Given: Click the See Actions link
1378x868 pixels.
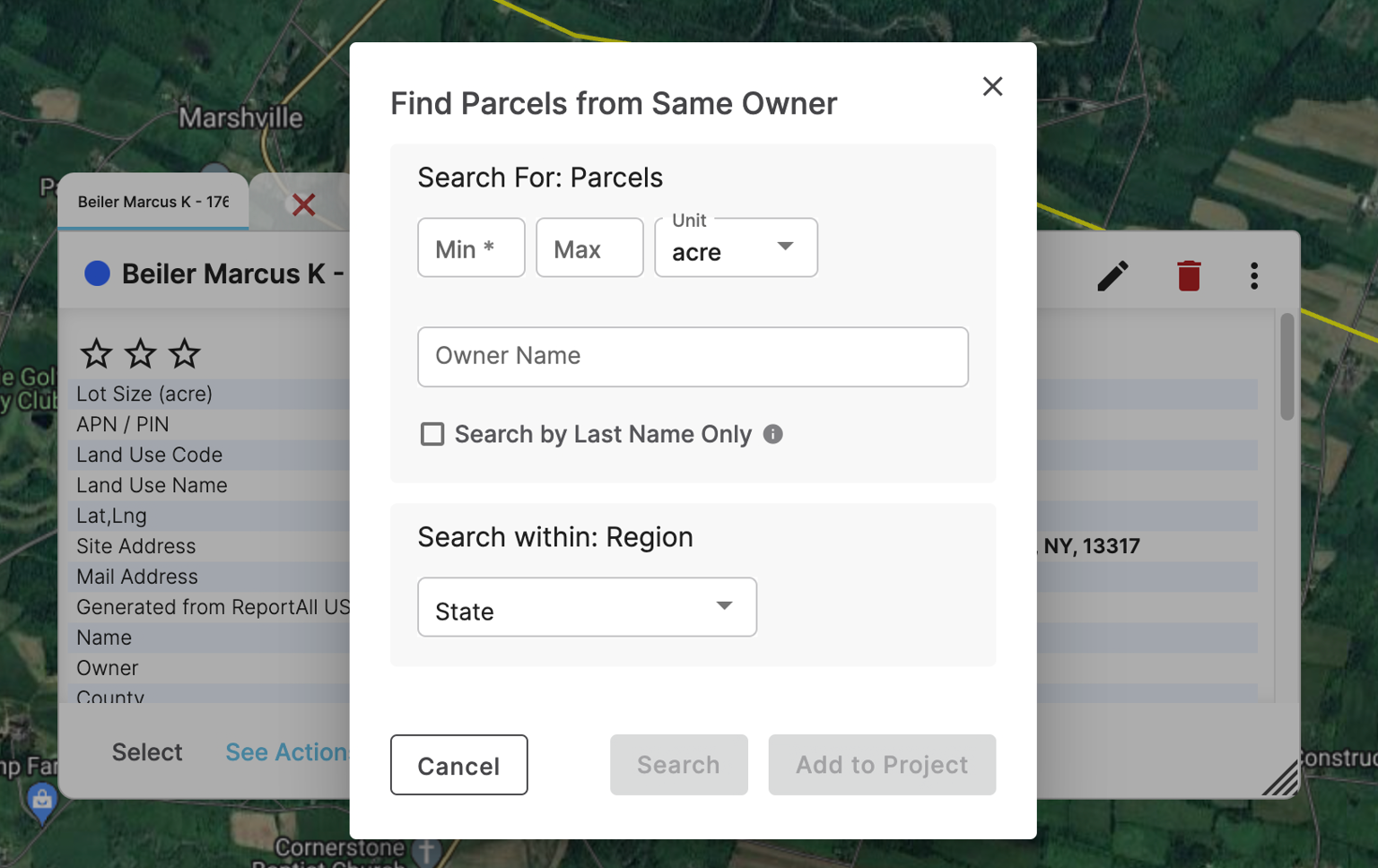Looking at the screenshot, I should 287,752.
